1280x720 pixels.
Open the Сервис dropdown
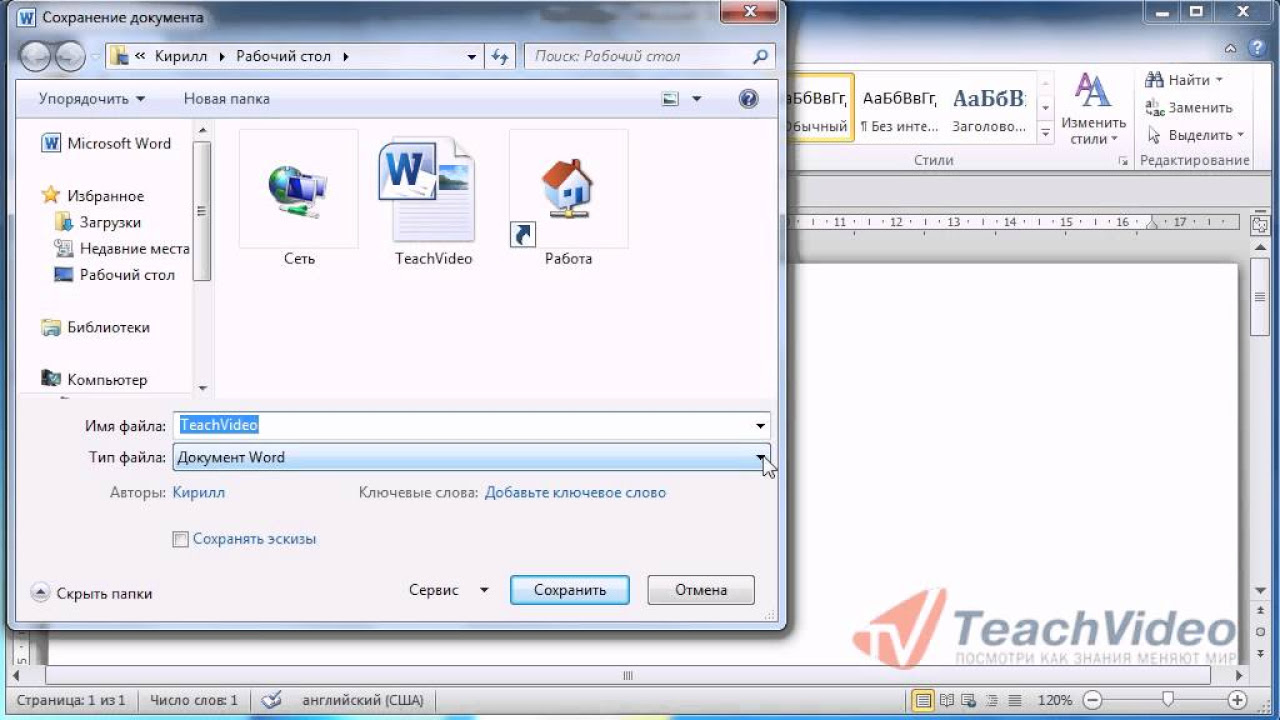tap(449, 590)
